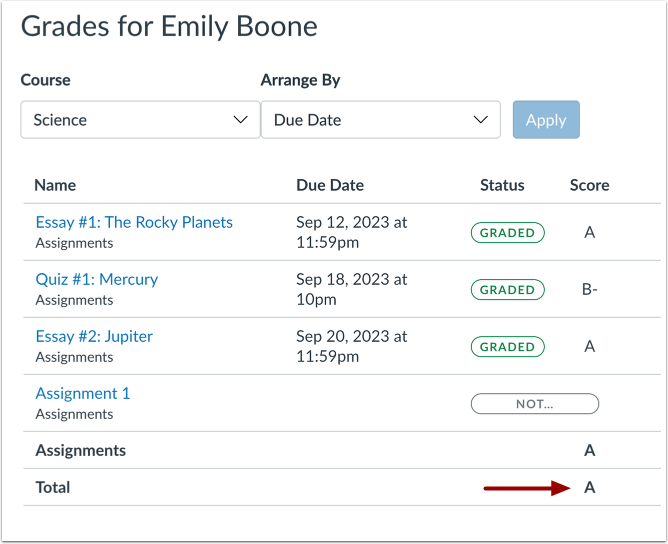Click the Status column header
The height and width of the screenshot is (544, 668).
[x=502, y=185]
